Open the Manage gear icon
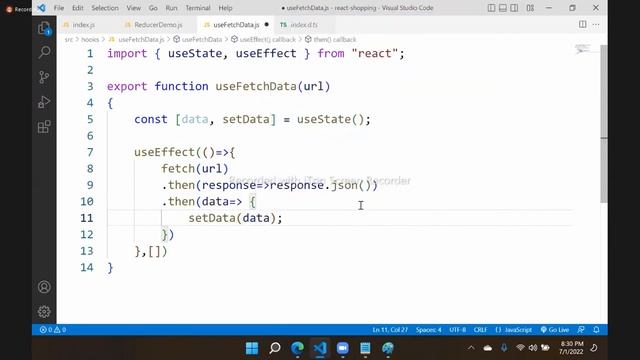 [44, 312]
